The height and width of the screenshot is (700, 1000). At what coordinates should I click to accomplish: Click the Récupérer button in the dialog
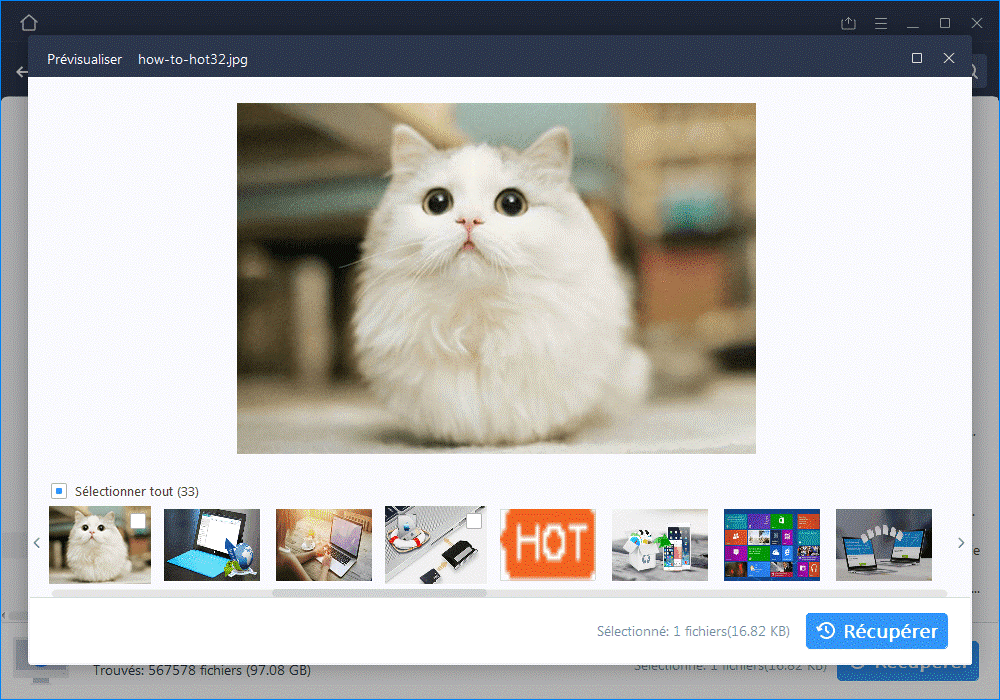[x=877, y=631]
